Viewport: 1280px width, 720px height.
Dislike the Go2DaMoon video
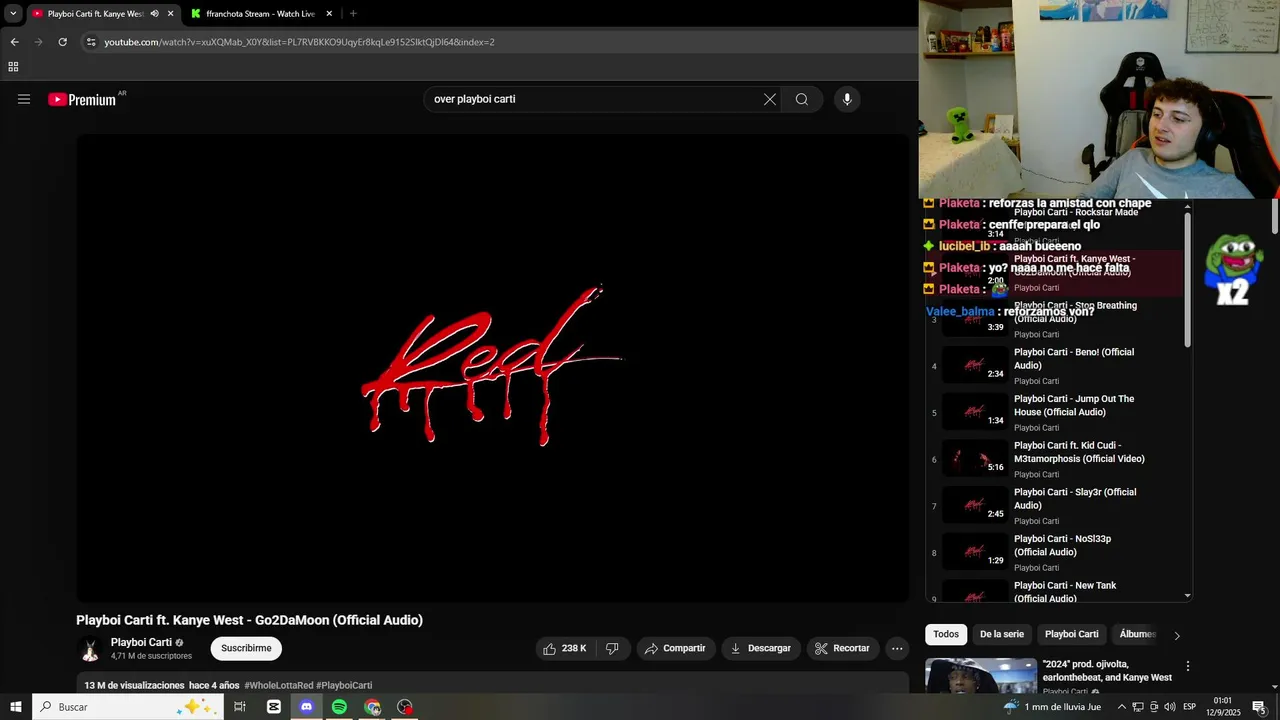pyautogui.click(x=612, y=648)
